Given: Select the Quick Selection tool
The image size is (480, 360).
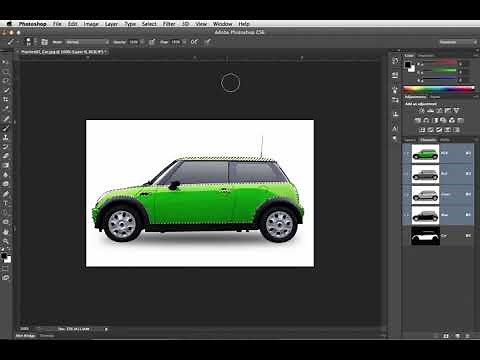Looking at the screenshot, I should (x=6, y=90).
